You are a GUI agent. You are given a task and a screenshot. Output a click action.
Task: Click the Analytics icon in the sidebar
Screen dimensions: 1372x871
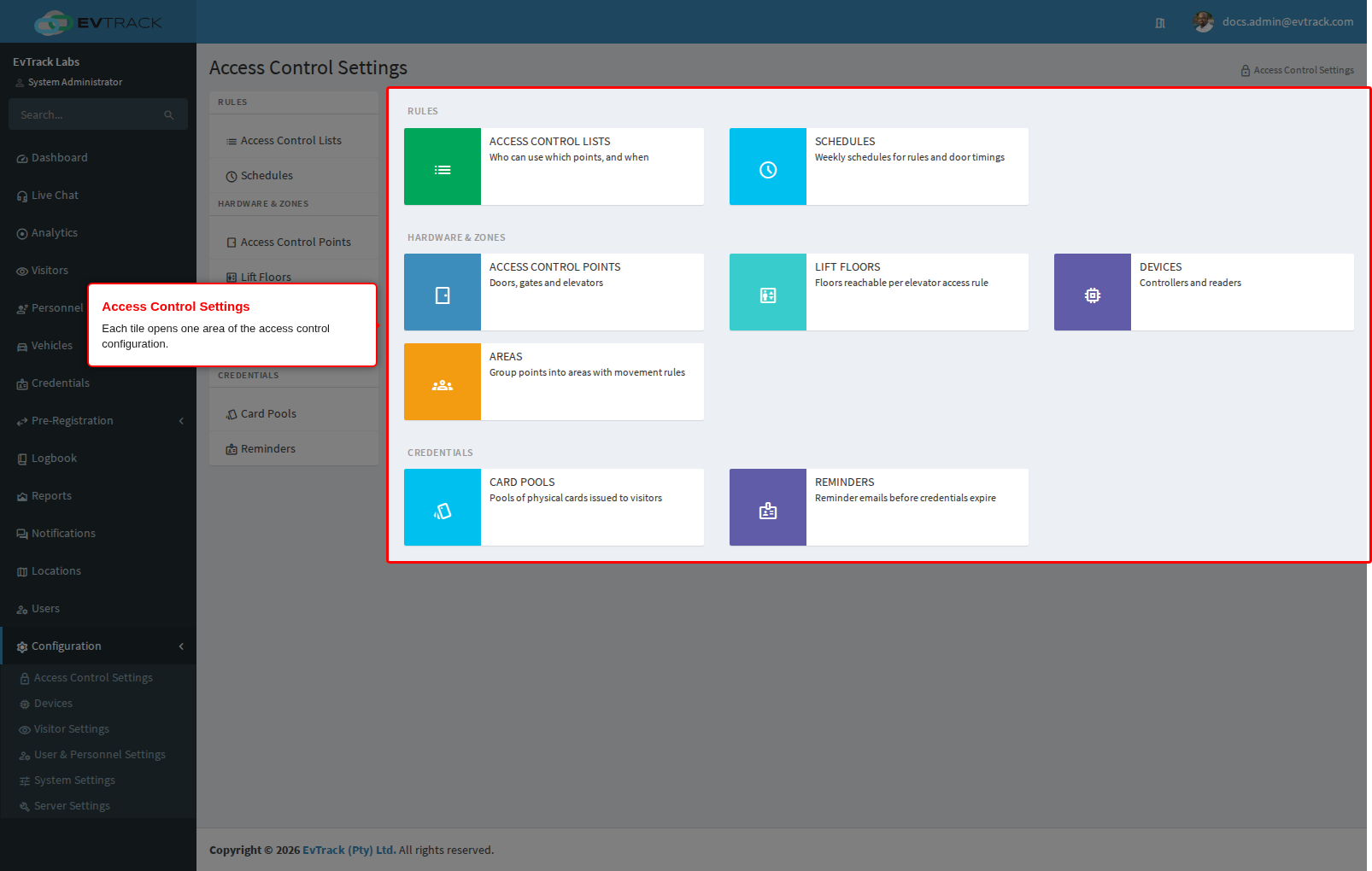click(22, 234)
